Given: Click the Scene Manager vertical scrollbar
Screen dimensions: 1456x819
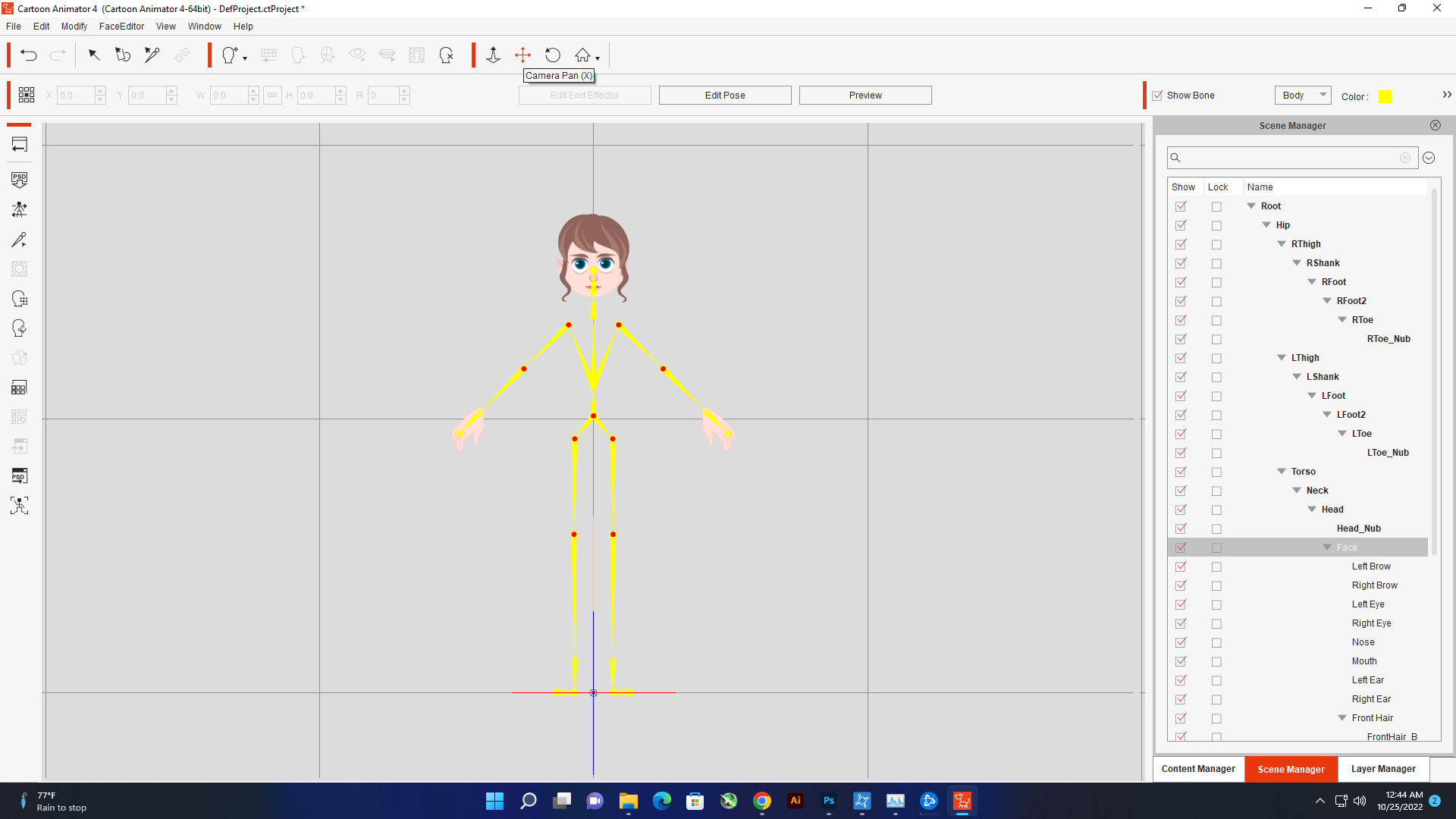Looking at the screenshot, I should [1433, 372].
